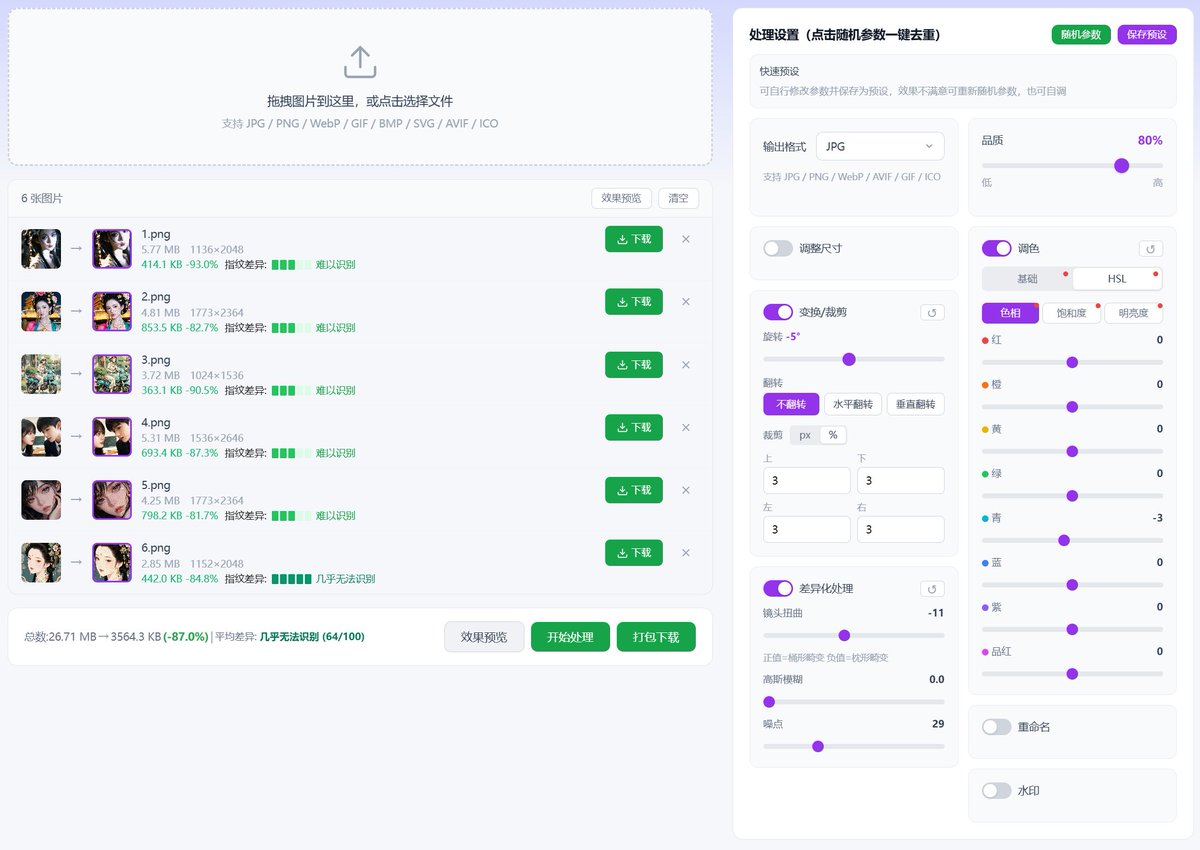This screenshot has height=850, width=1200.
Task: Click the 开始处理 button
Action: coord(570,636)
